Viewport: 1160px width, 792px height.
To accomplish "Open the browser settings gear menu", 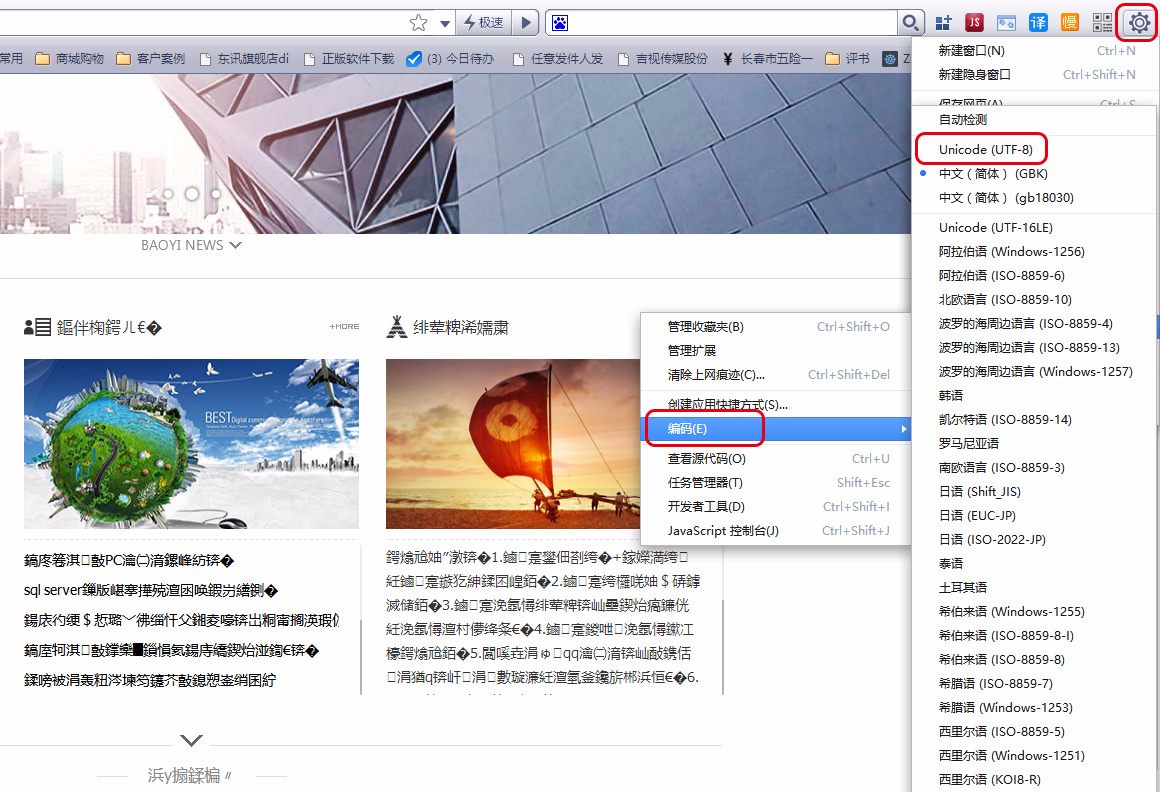I will (x=1137, y=22).
